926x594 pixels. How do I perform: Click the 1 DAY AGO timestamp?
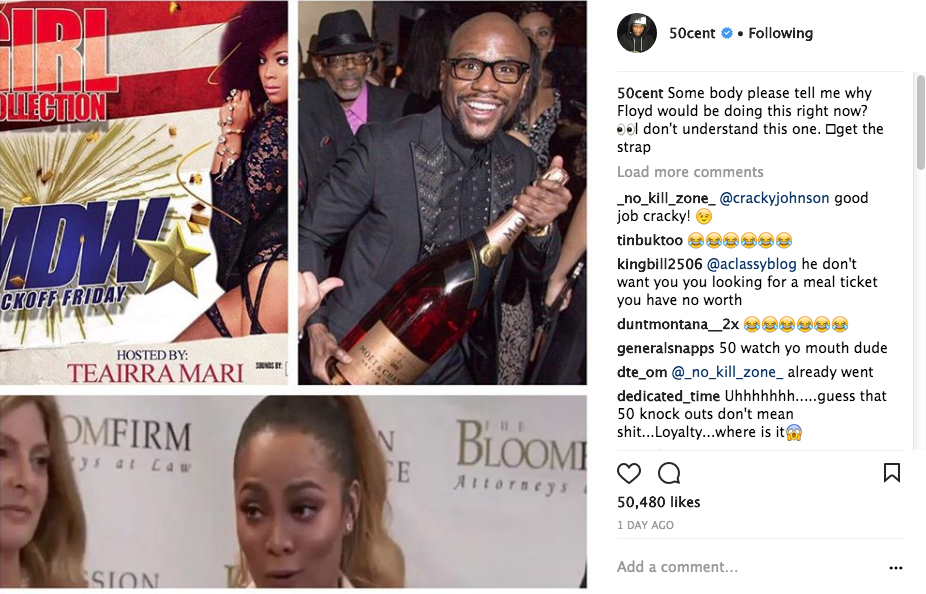pos(645,525)
